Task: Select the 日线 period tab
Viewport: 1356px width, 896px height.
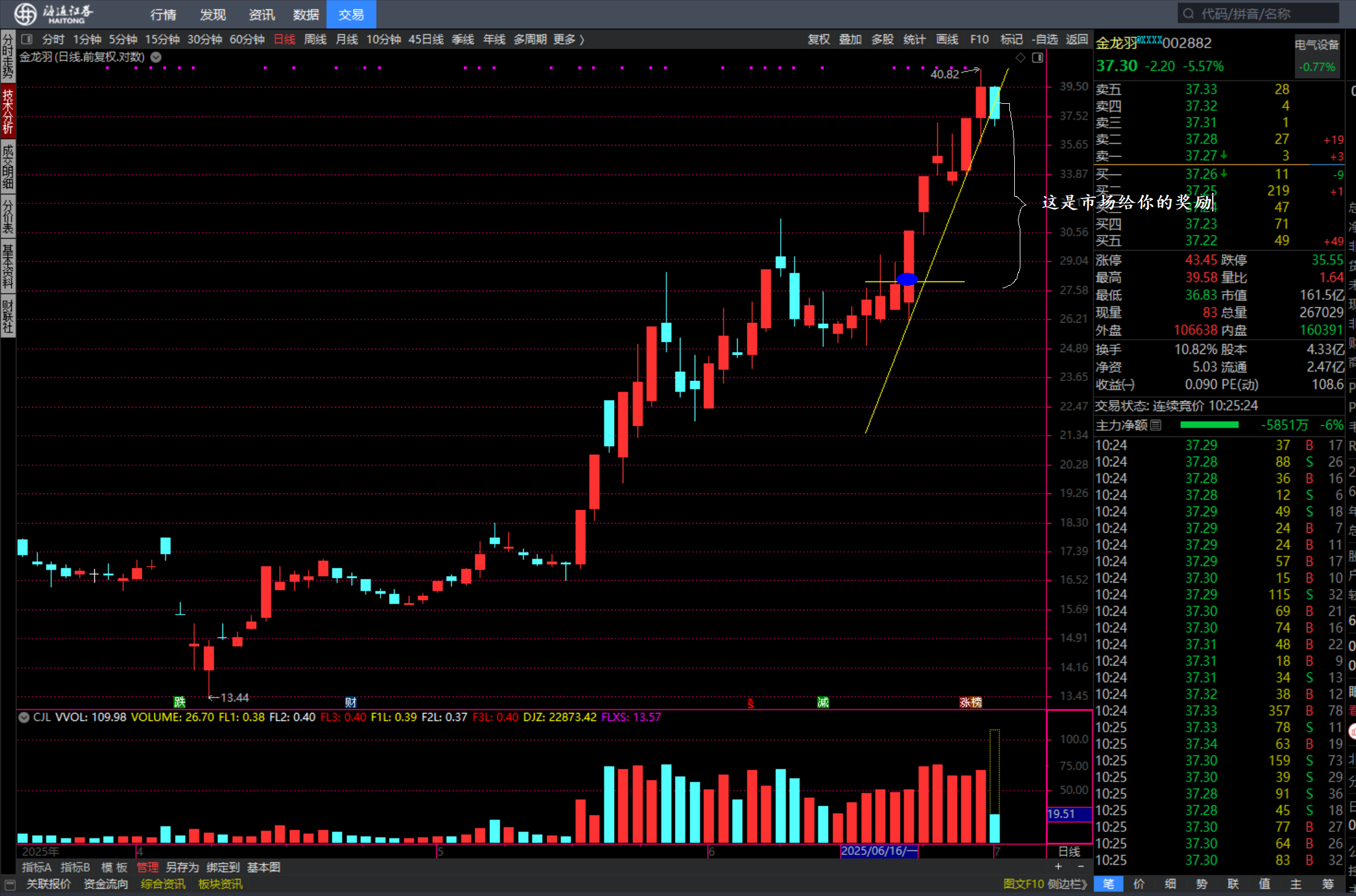Action: [x=284, y=39]
